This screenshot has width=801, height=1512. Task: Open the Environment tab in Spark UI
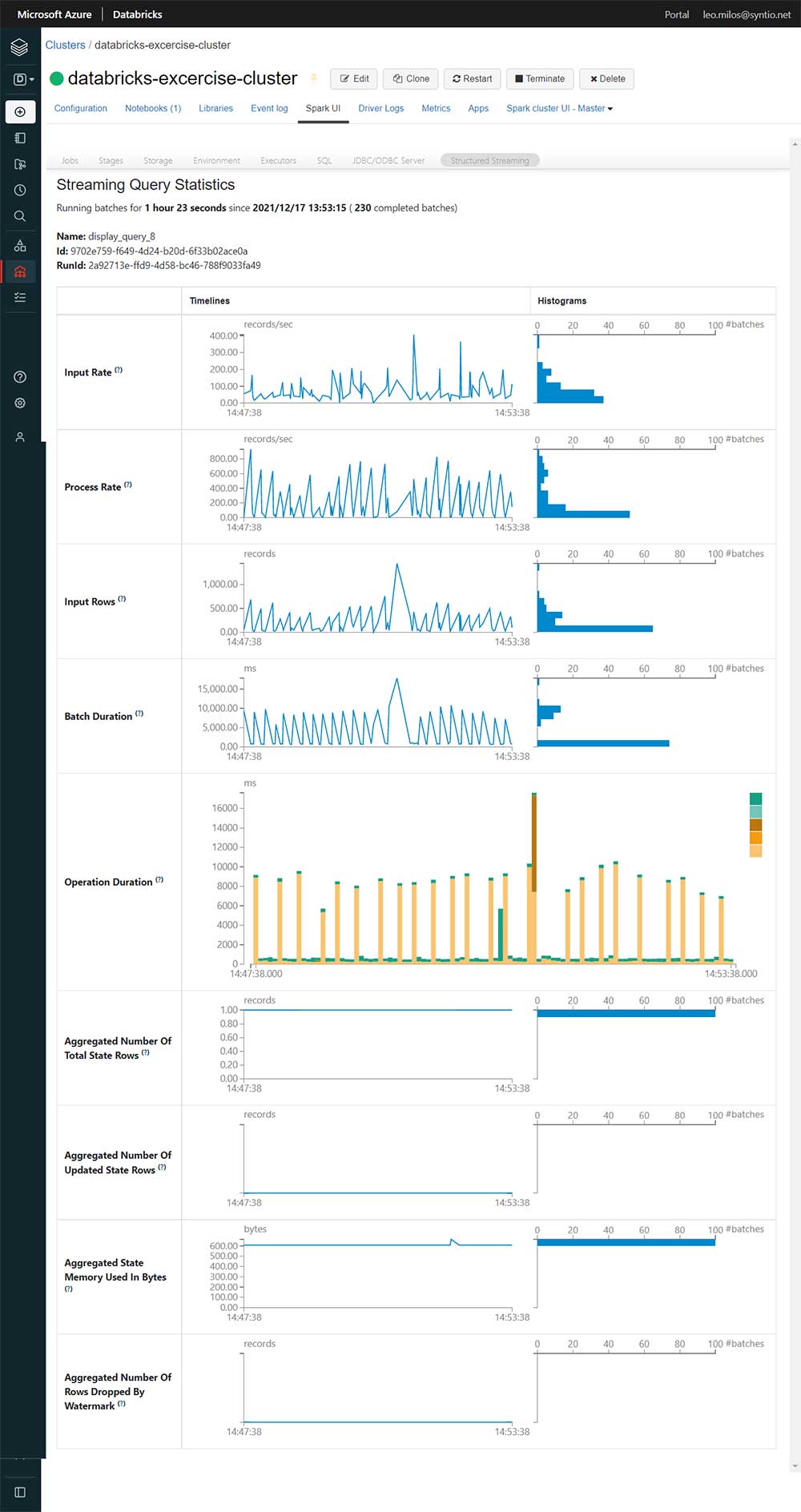pyautogui.click(x=216, y=160)
